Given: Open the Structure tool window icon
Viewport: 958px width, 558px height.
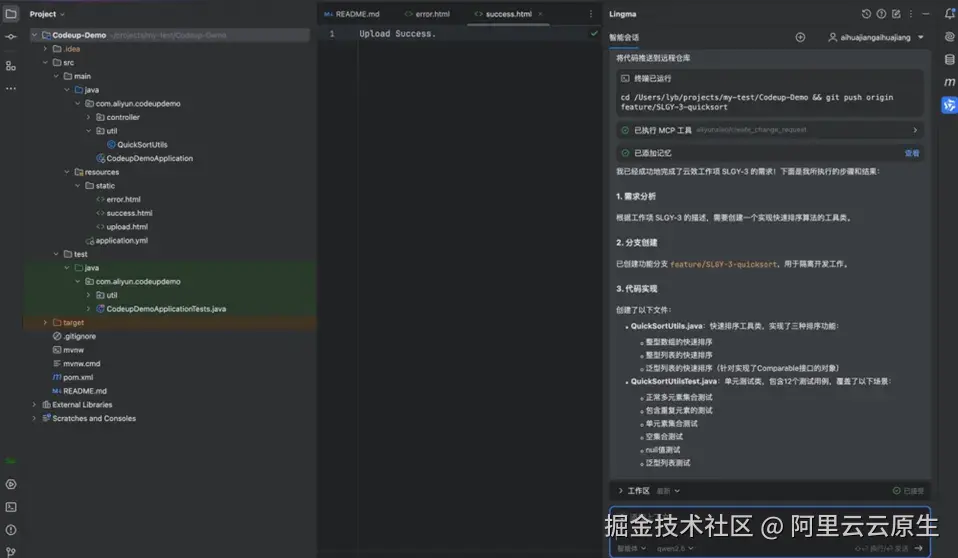Looking at the screenshot, I should [11, 65].
